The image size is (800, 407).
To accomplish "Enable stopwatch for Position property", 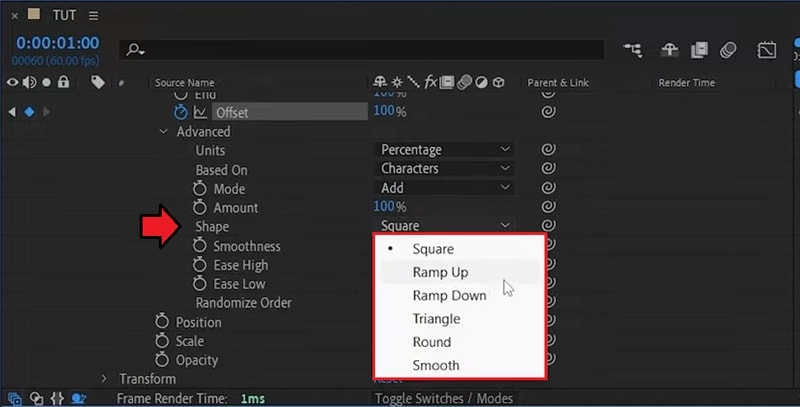I will click(162, 322).
